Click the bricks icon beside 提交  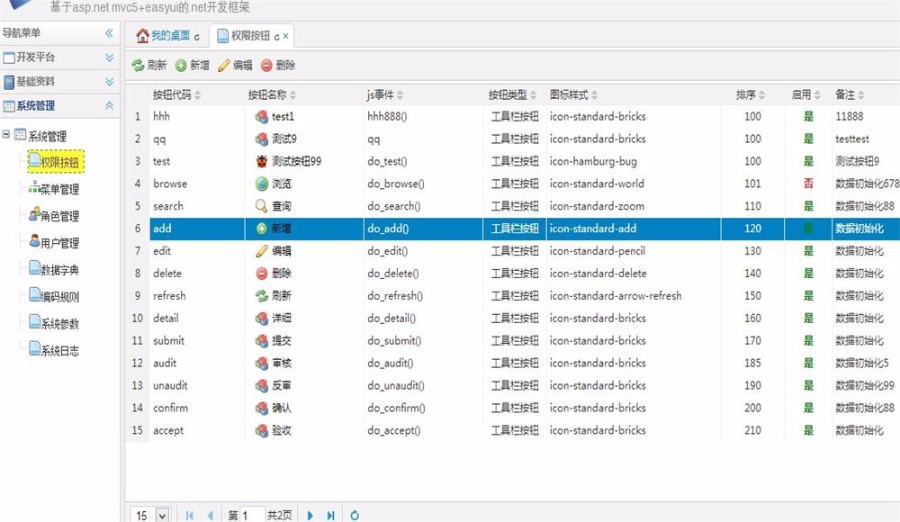click(x=262, y=341)
